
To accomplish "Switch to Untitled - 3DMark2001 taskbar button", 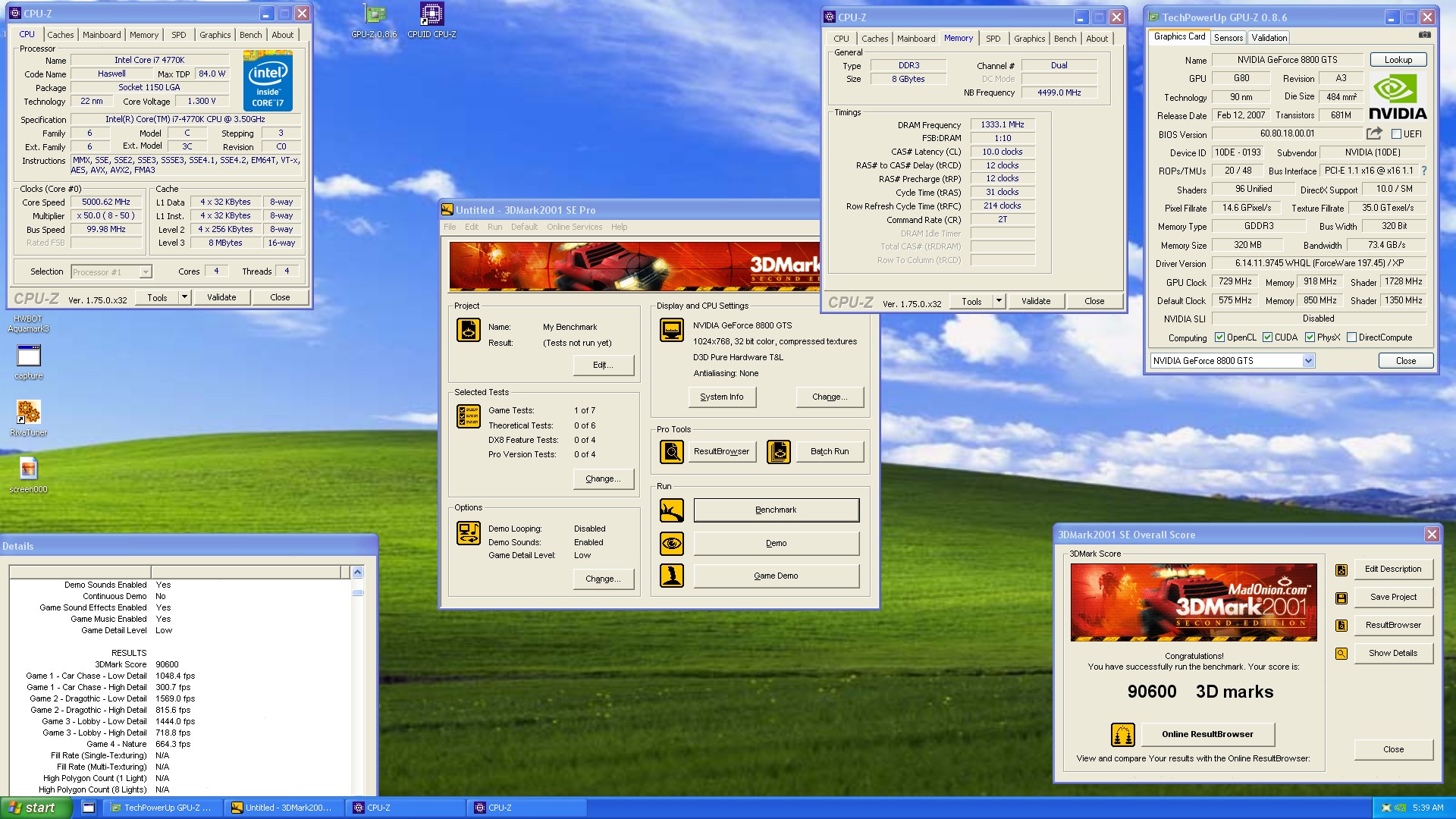I will [282, 808].
